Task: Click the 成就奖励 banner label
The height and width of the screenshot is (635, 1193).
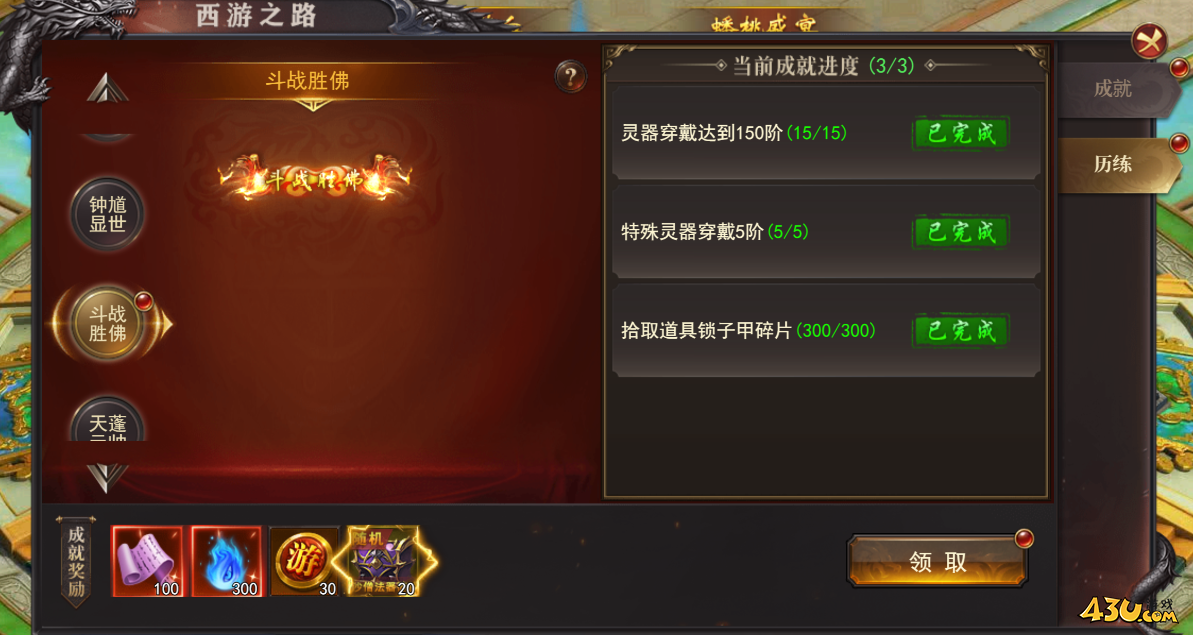Action: (76, 561)
